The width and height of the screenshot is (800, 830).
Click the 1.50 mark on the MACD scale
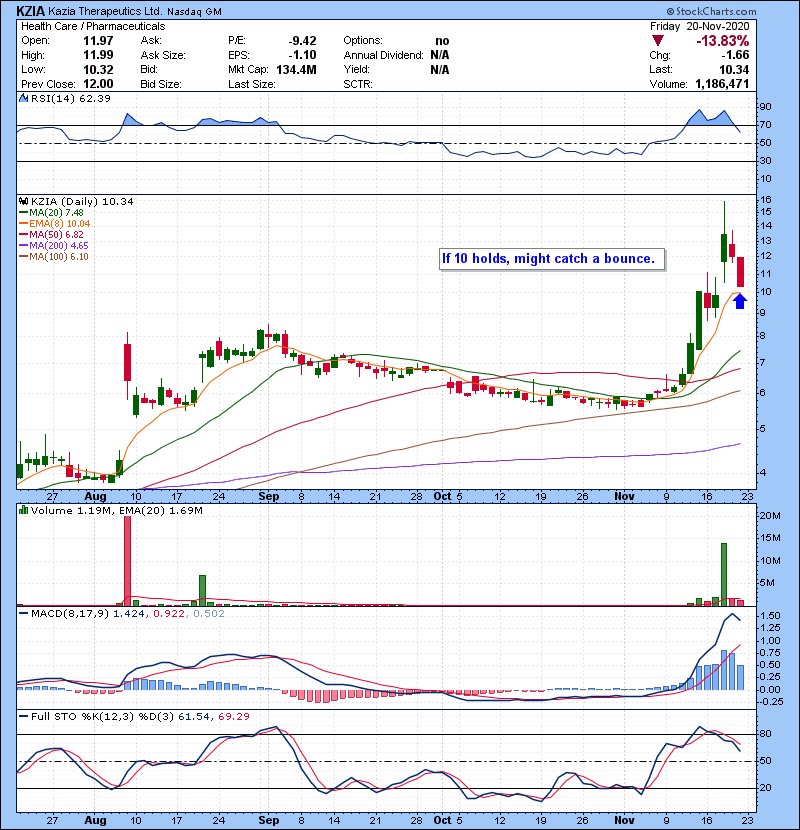770,616
